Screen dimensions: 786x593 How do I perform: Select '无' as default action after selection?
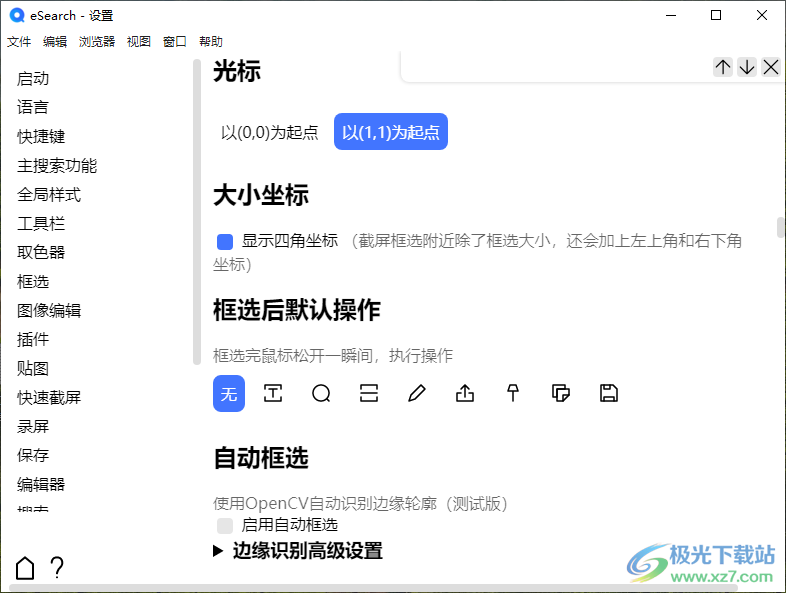tap(229, 393)
